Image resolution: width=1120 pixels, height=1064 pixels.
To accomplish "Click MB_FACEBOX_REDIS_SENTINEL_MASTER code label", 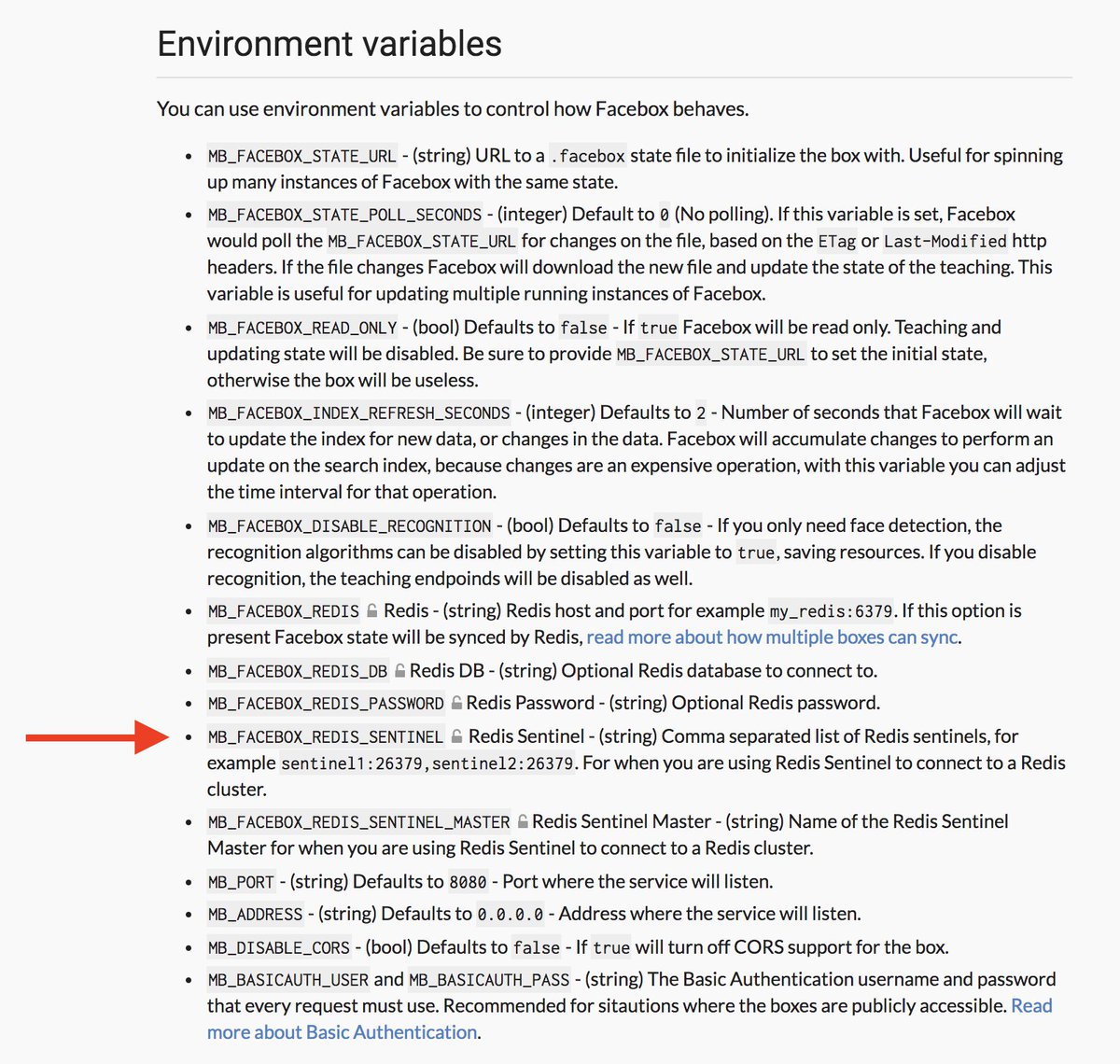I will click(359, 822).
